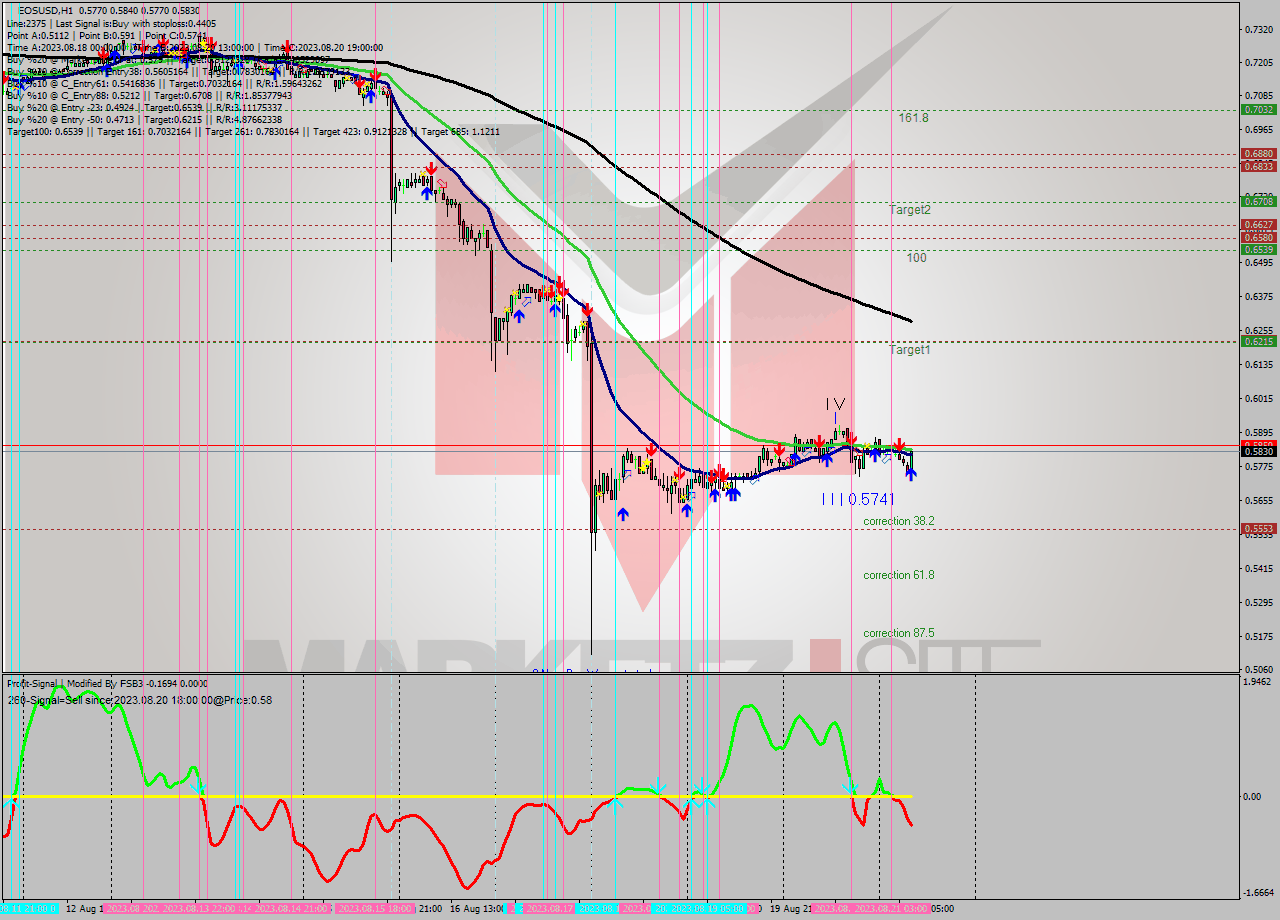Click the Profit-Signal indicator title

(107, 683)
